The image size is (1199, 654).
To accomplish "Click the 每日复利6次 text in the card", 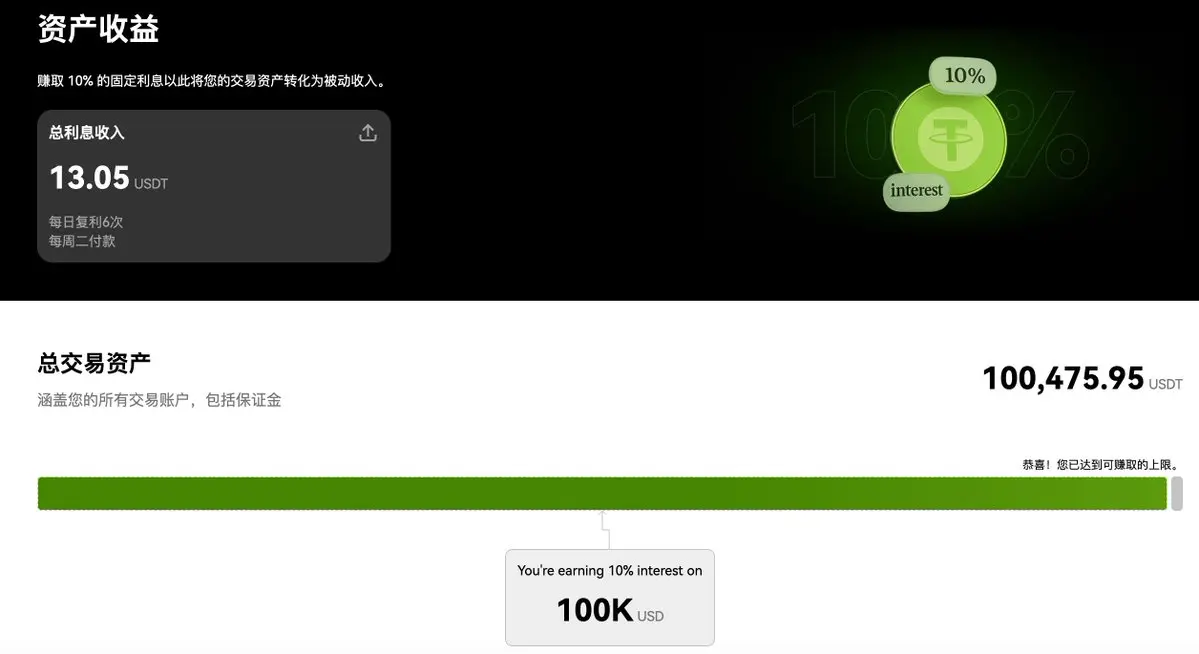I will point(86,222).
